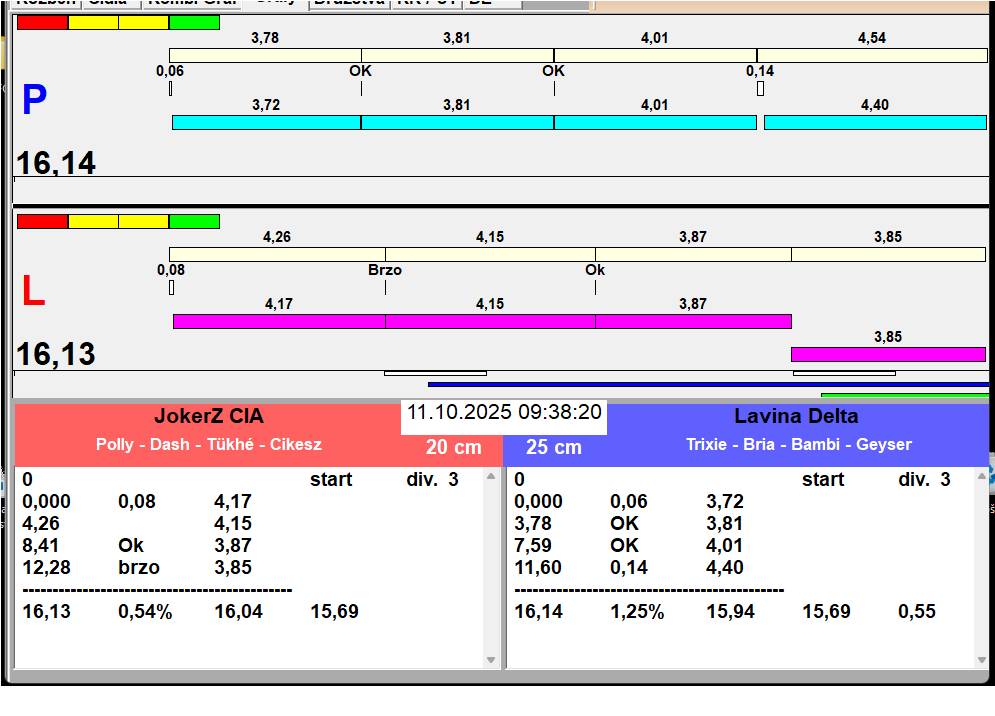
Task: Click the cyan 4,40 segment in lane P
Action: coord(875,122)
